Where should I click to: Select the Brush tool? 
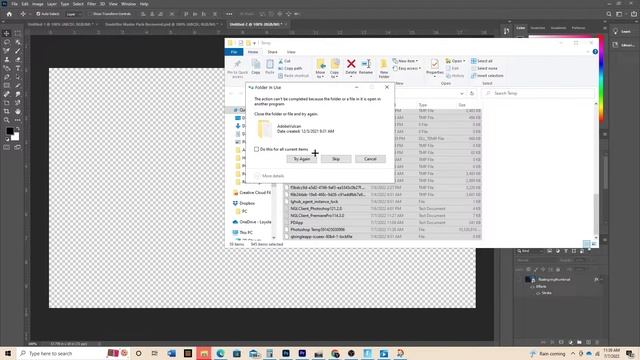18,51
